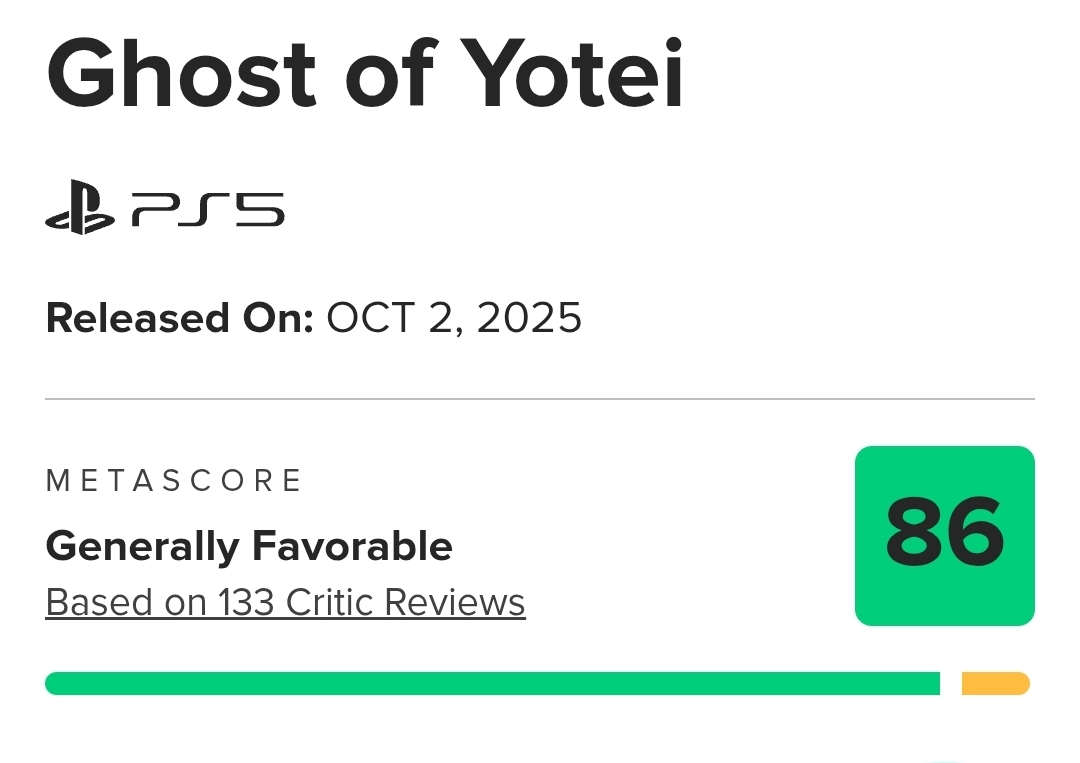This screenshot has width=1080, height=763.
Task: Click the year 2025 in the date
Action: click(529, 318)
